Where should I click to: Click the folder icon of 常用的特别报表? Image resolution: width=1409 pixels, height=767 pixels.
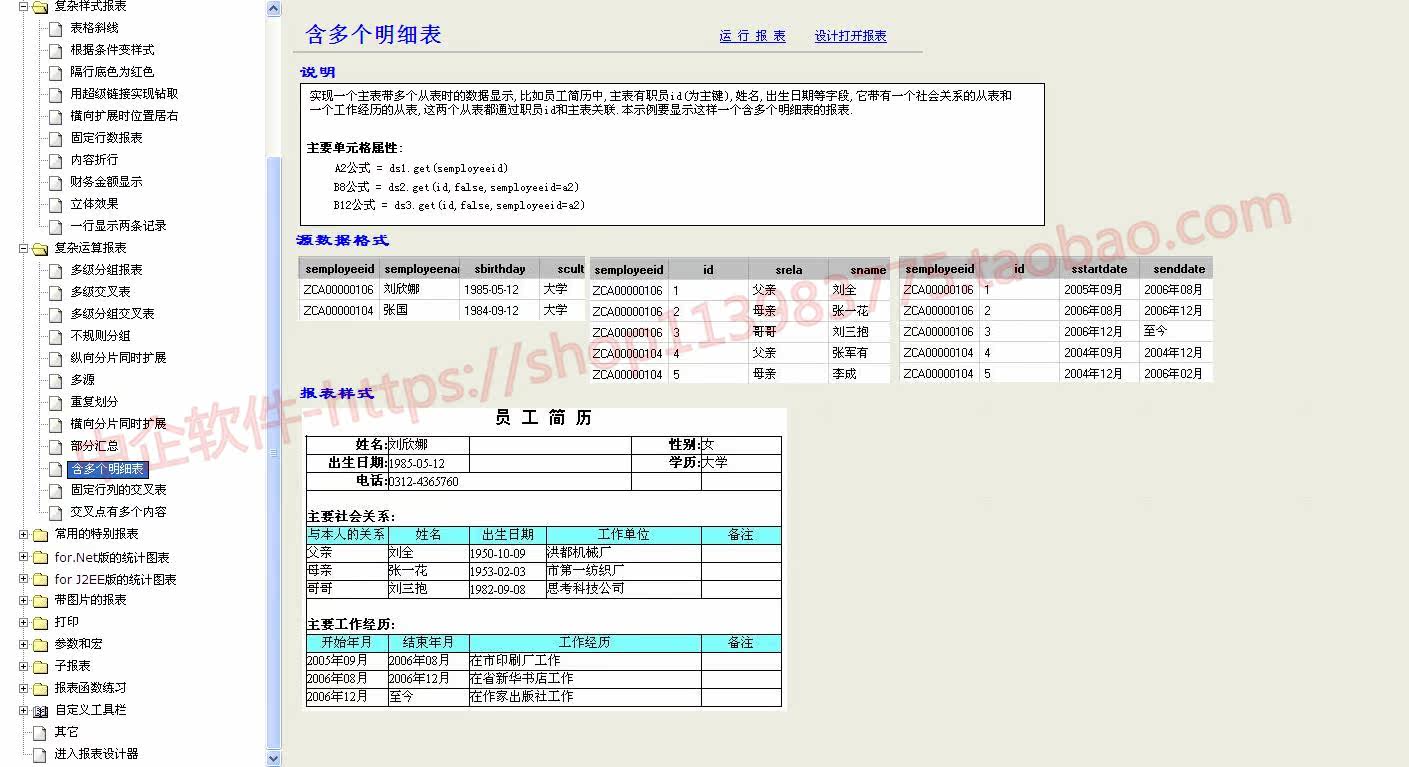pos(41,534)
